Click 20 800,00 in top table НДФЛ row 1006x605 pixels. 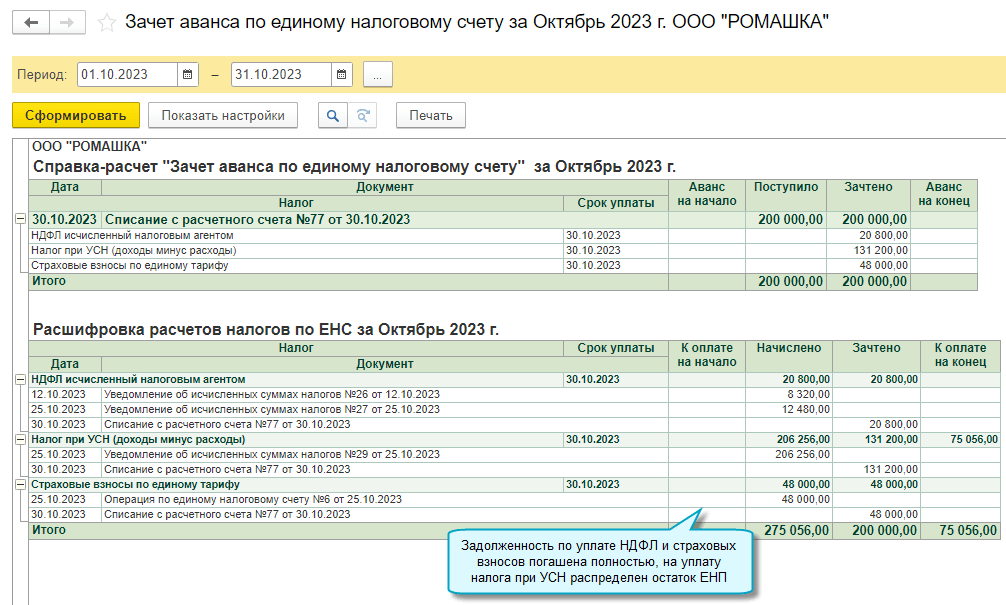point(883,235)
